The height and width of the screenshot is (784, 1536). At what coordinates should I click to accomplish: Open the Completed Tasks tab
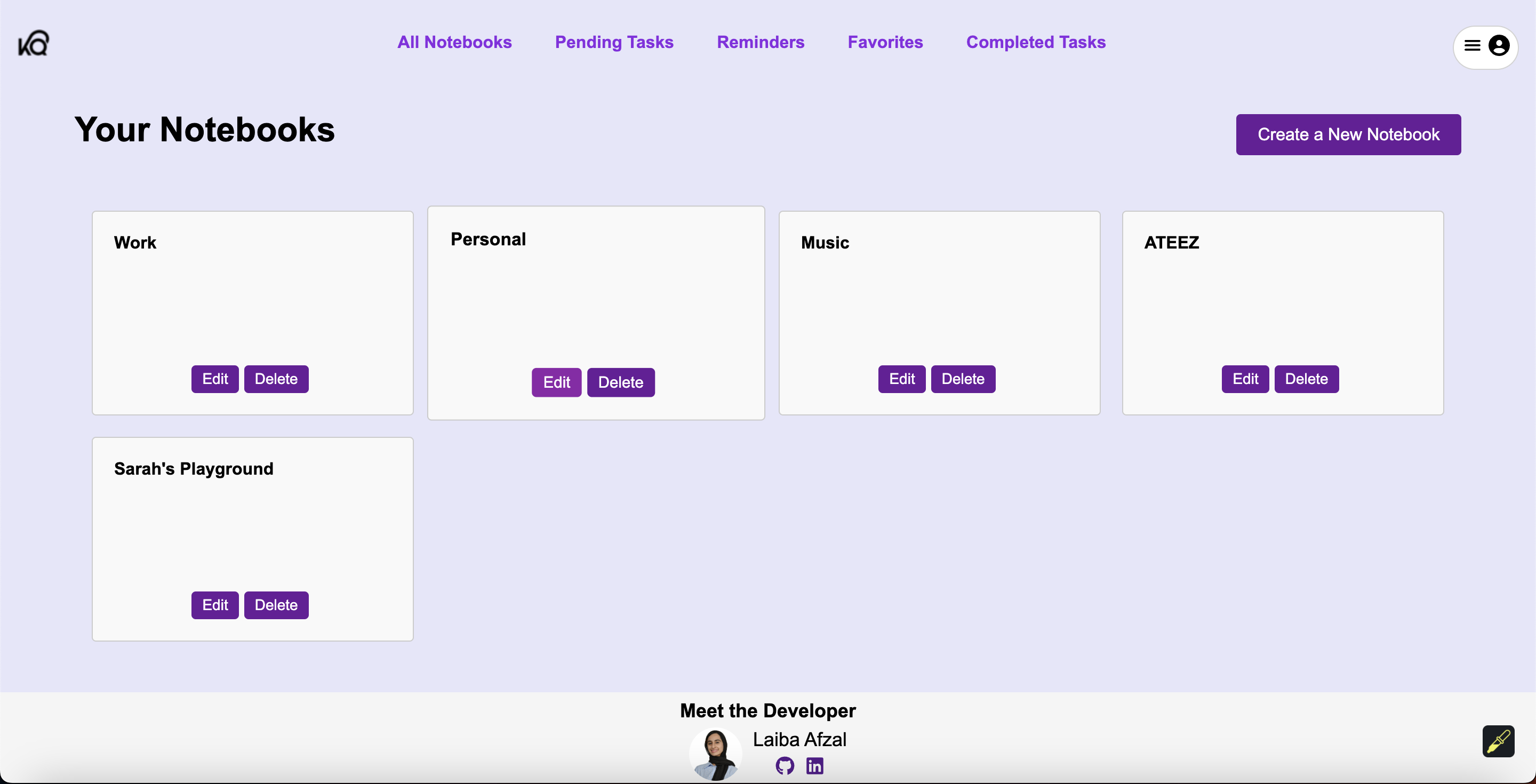1036,42
